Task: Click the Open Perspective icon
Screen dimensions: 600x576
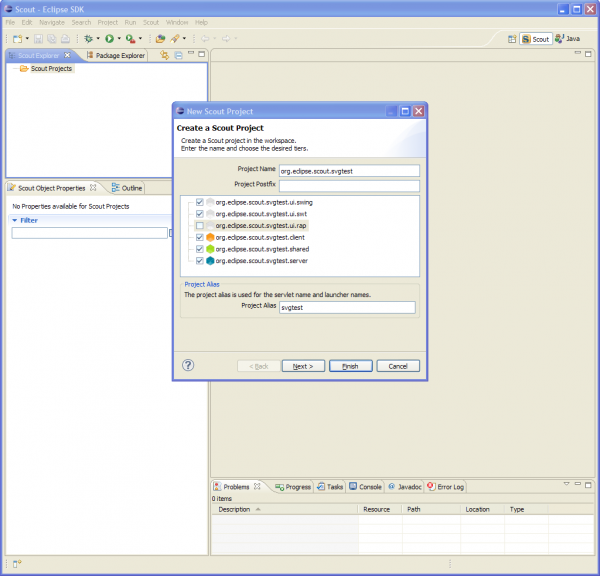Action: pyautogui.click(x=512, y=39)
